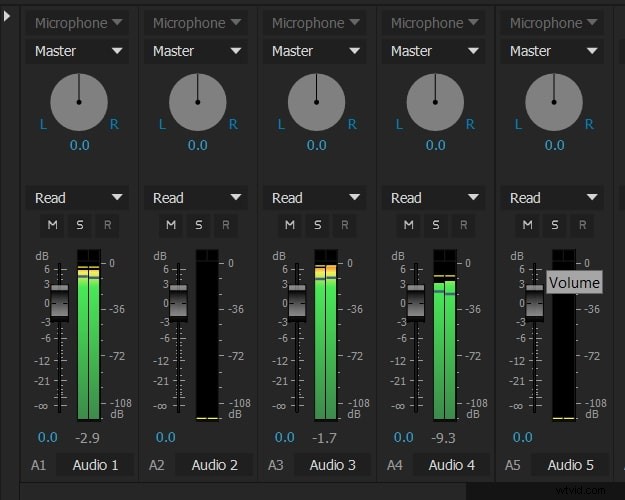Screen dimensions: 625x500
Task: Open Audio 4 Microphone input dropdown
Action: click(x=433, y=23)
